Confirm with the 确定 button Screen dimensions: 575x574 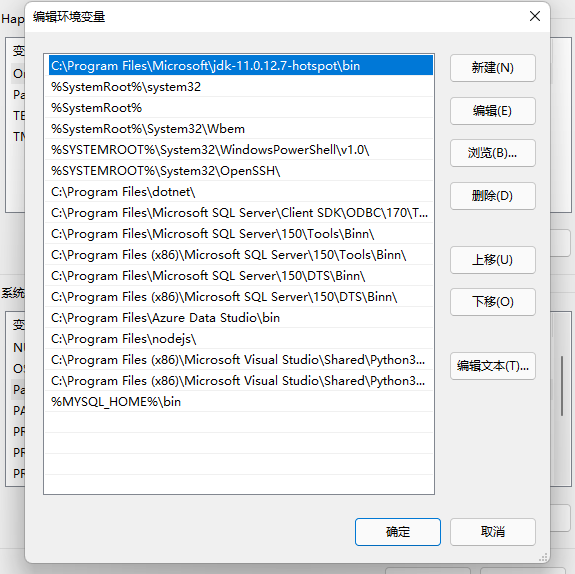pyautogui.click(x=398, y=532)
